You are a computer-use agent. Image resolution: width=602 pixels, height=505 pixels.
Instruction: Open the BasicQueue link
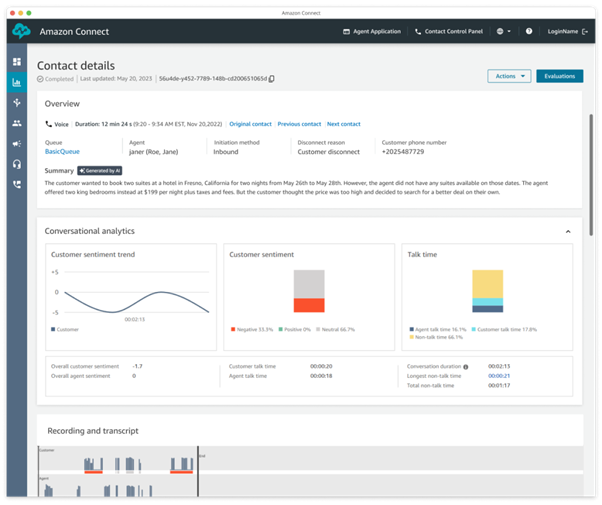(62, 153)
